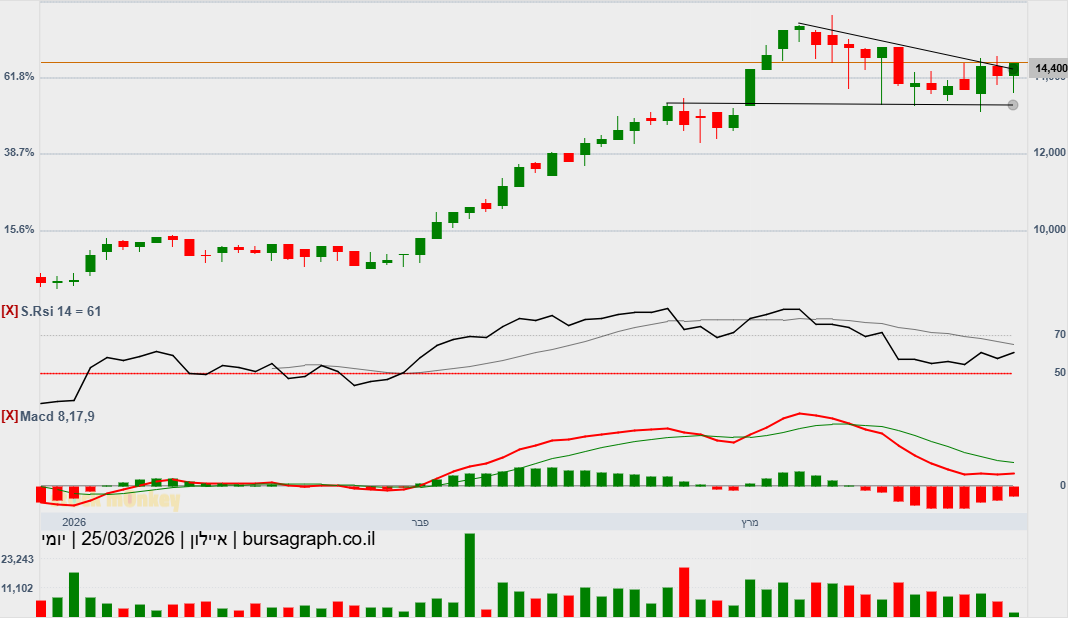Click the RSI 50 level label
The height and width of the screenshot is (618, 1068).
coord(1059,373)
